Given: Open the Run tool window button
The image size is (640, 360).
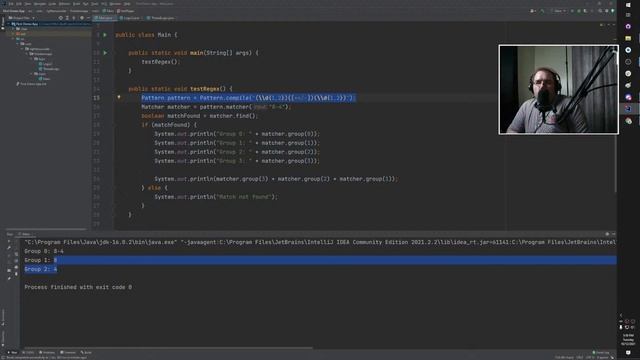Looking at the screenshot, I should [x=13, y=352].
